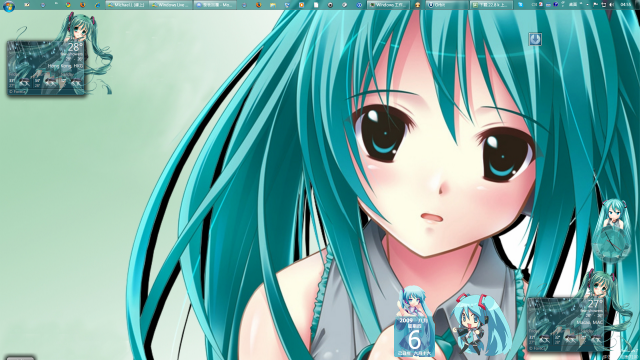Click the 27° temperature on Macau gadget
Image resolution: width=640 pixels, height=360 pixels.
tap(594, 304)
